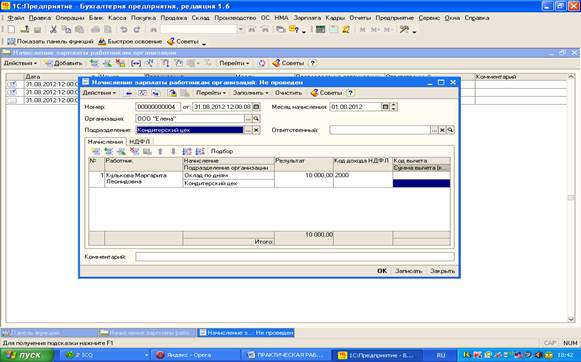Click help question icon in list window toolbar
This screenshot has width=581, height=362.
tap(313, 63)
